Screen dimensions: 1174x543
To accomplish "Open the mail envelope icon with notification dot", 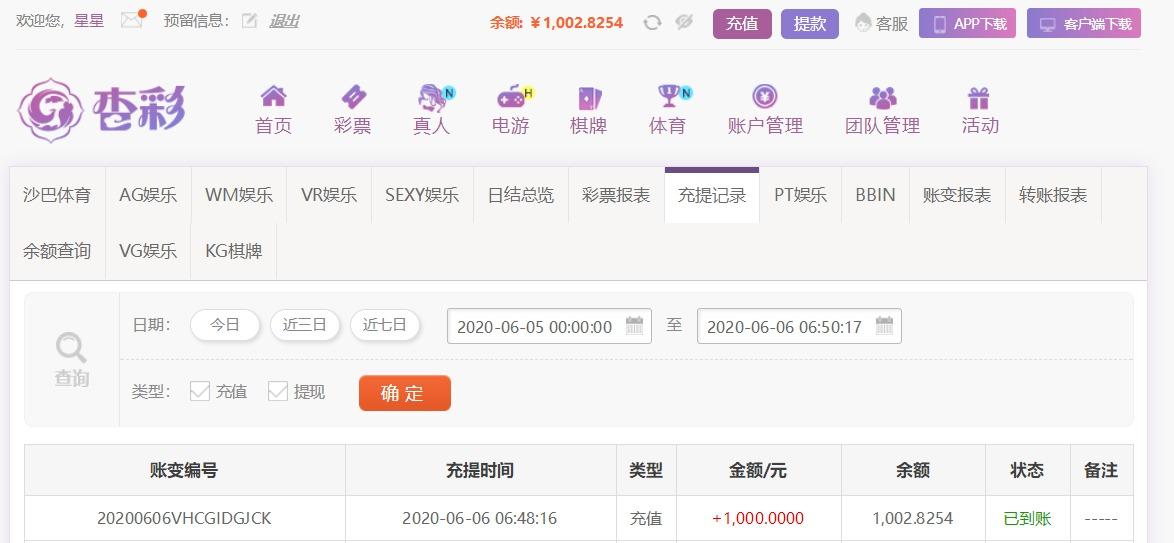I will coord(133,19).
